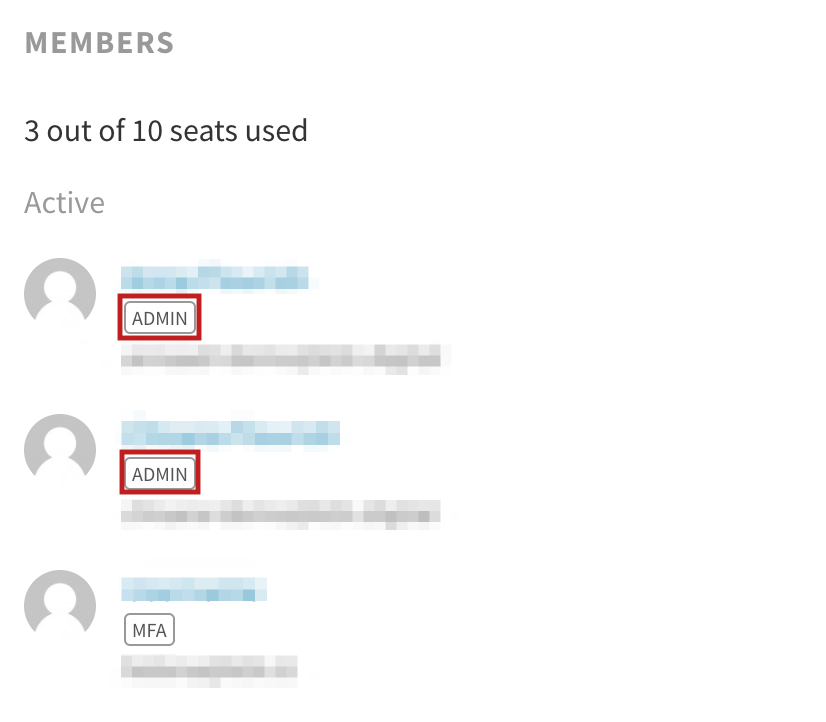Click the number 3 in the seats line
Screen dimensions: 826x722
[x=32, y=131]
